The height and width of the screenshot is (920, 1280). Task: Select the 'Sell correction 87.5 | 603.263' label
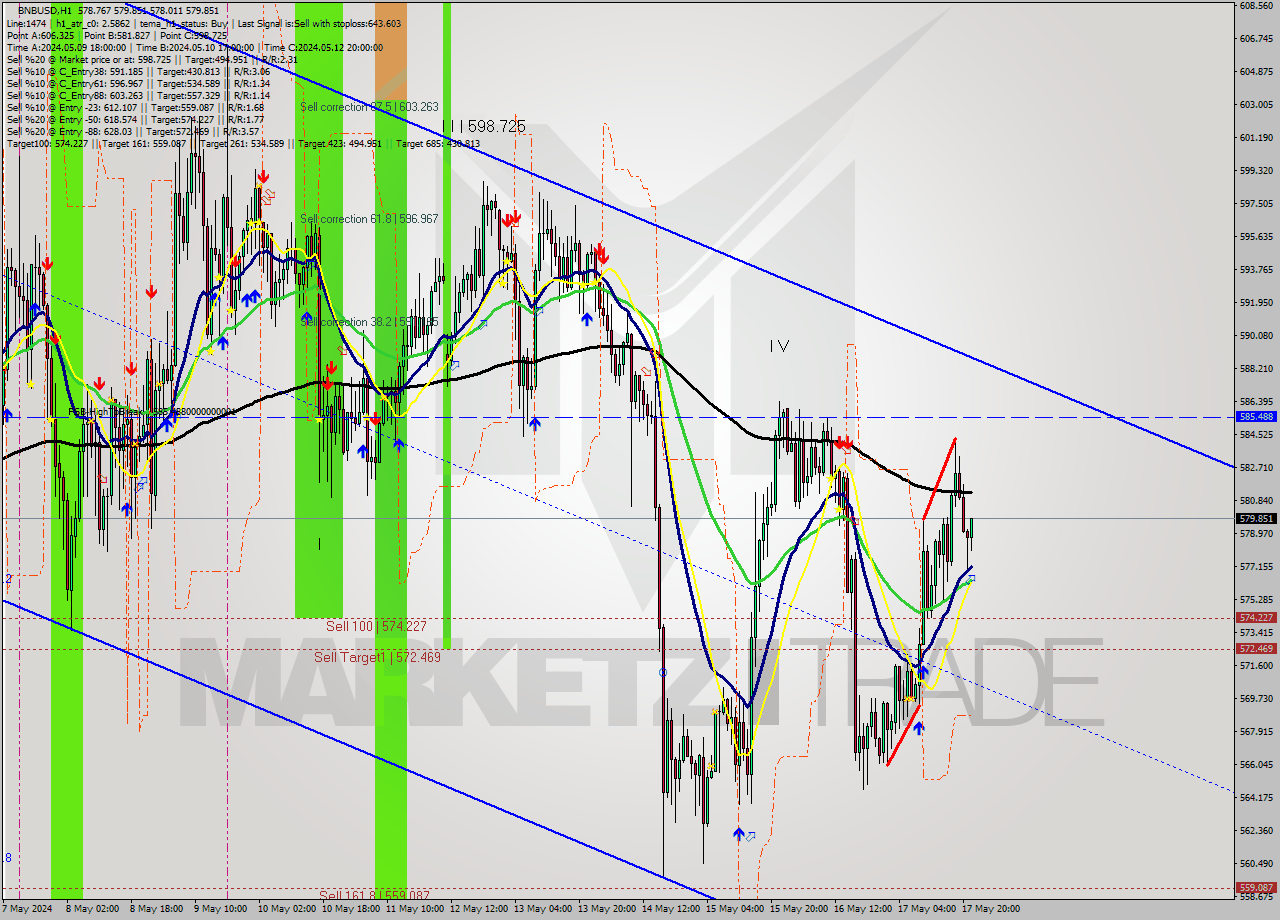click(x=369, y=107)
